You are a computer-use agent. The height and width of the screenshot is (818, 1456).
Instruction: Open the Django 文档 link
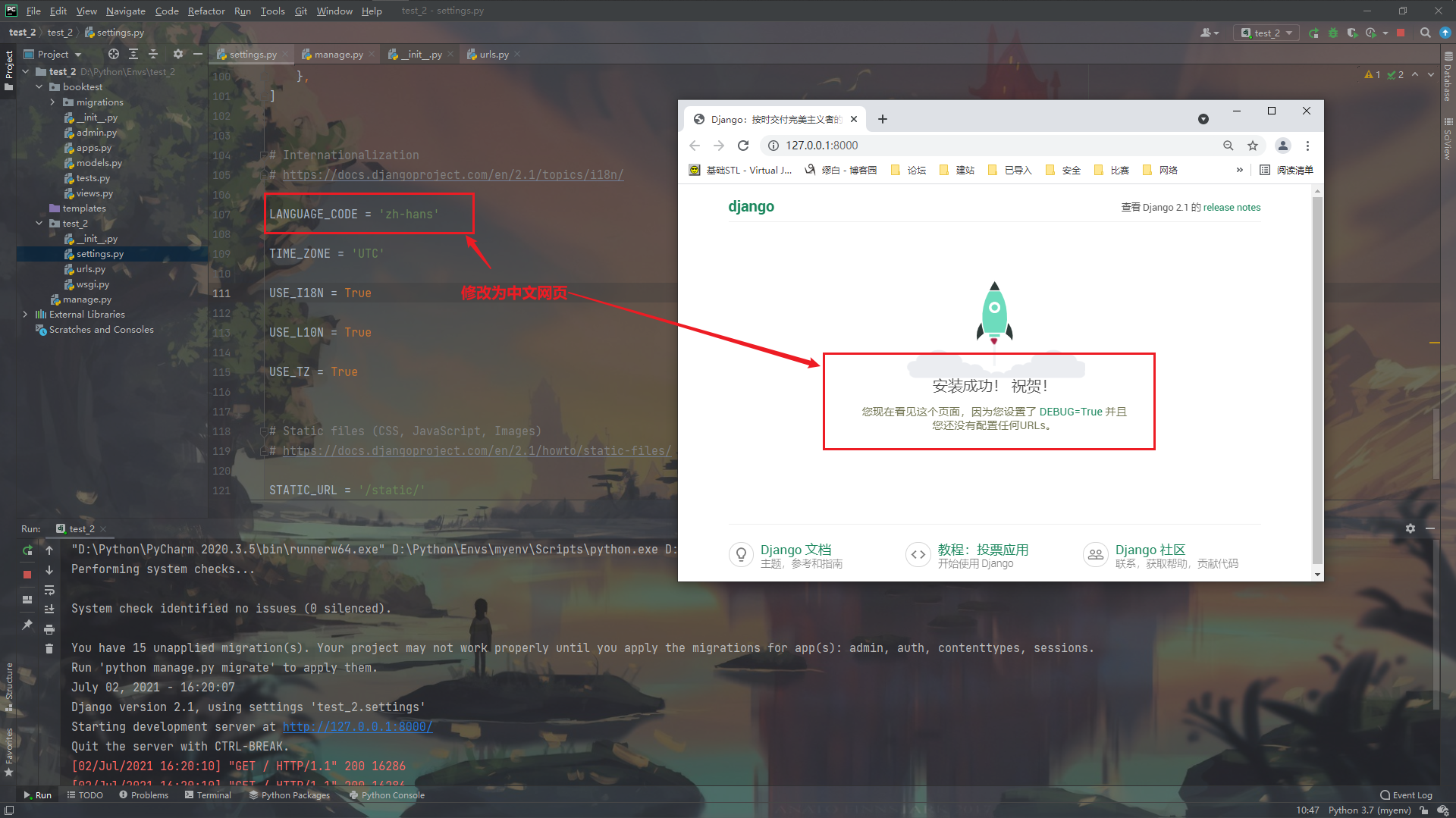(796, 550)
